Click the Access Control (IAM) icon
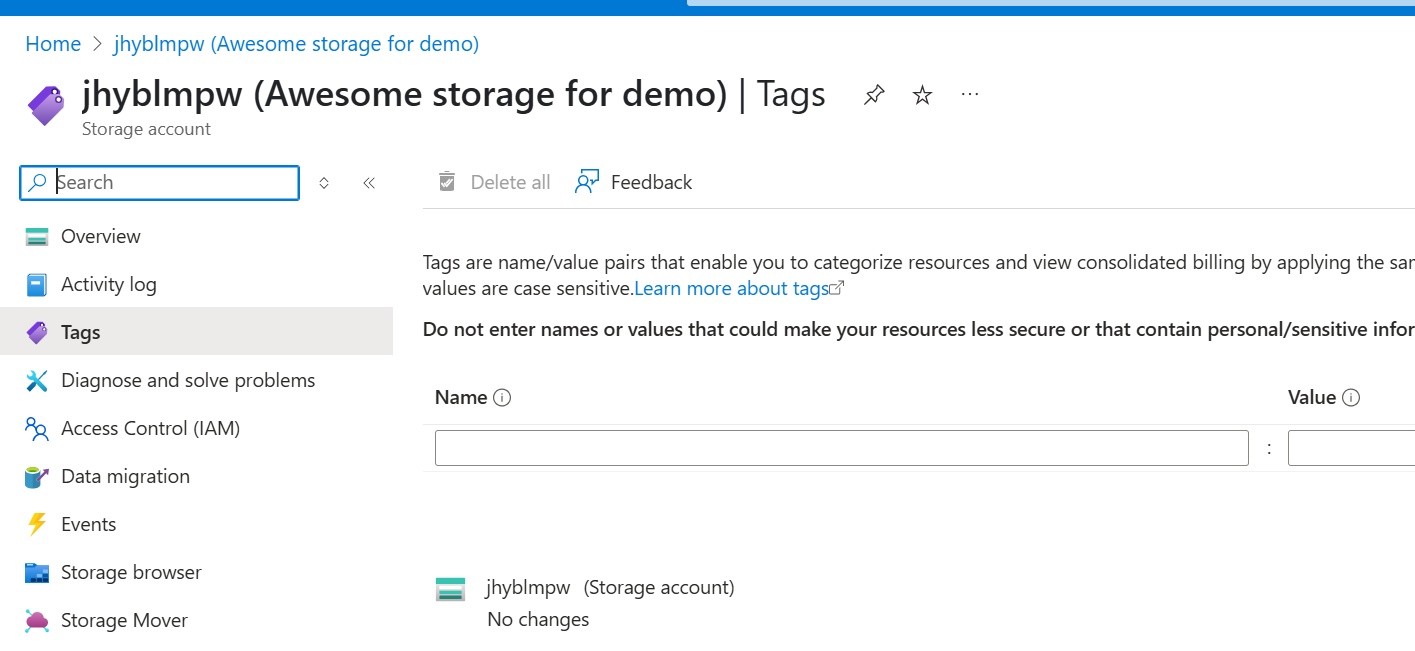This screenshot has height=651, width=1415. click(x=37, y=429)
